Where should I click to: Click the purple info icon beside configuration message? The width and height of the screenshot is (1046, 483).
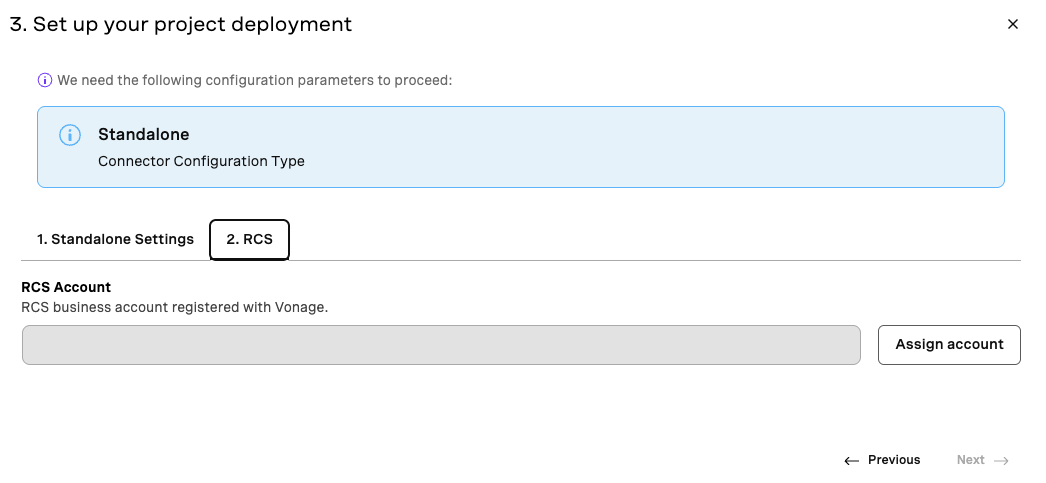(x=45, y=81)
